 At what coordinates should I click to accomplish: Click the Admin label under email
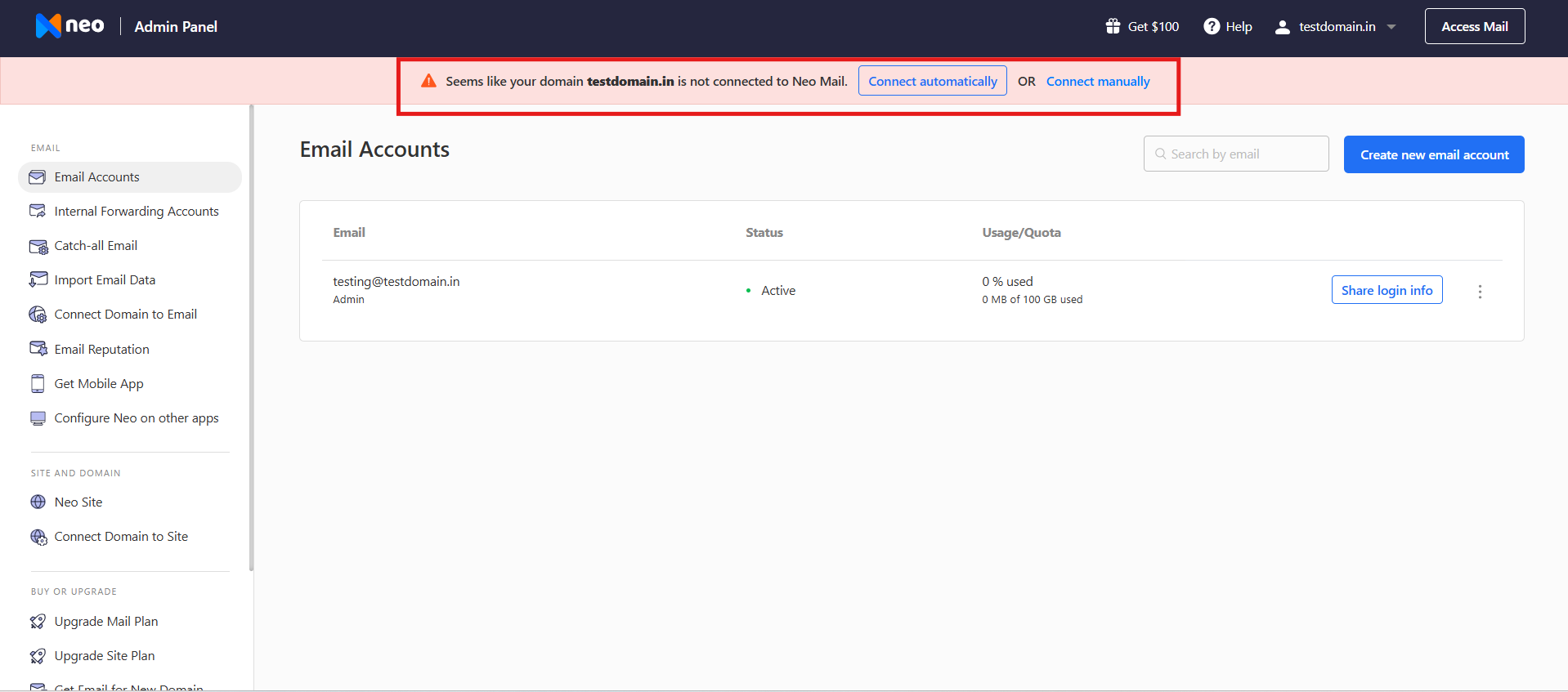[349, 300]
